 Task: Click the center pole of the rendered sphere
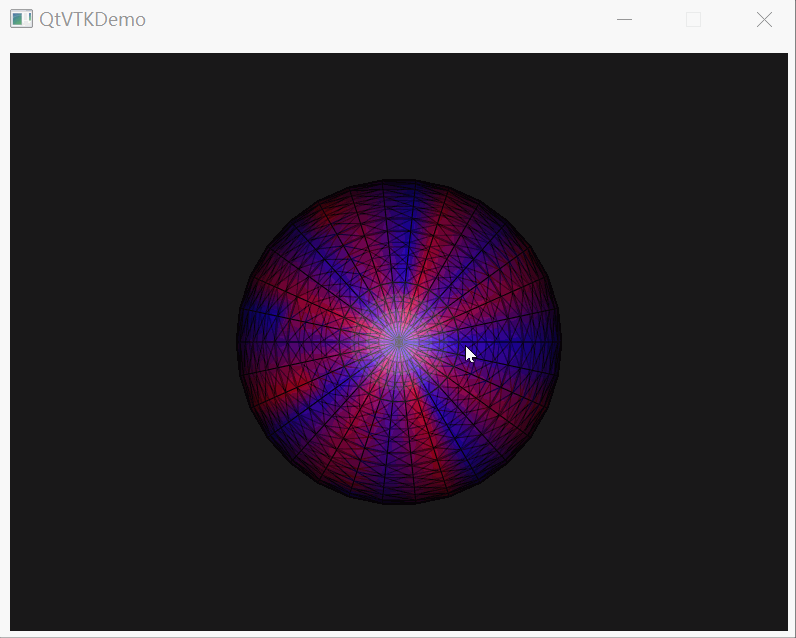(399, 342)
